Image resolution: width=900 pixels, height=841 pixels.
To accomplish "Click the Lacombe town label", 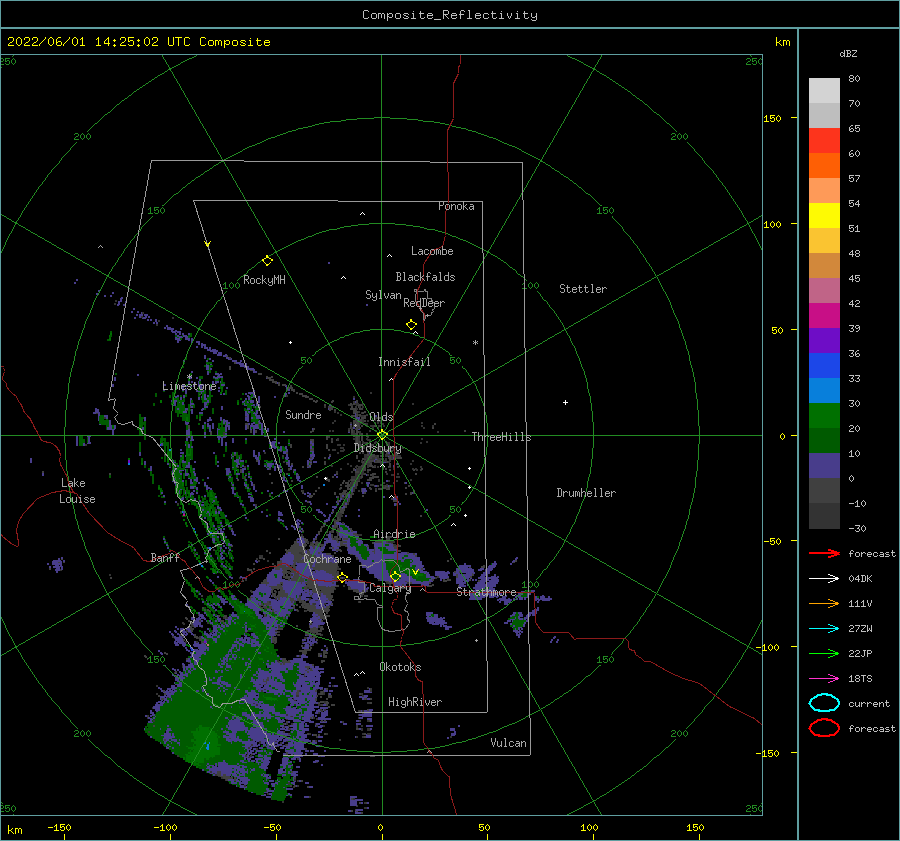I will coord(432,251).
